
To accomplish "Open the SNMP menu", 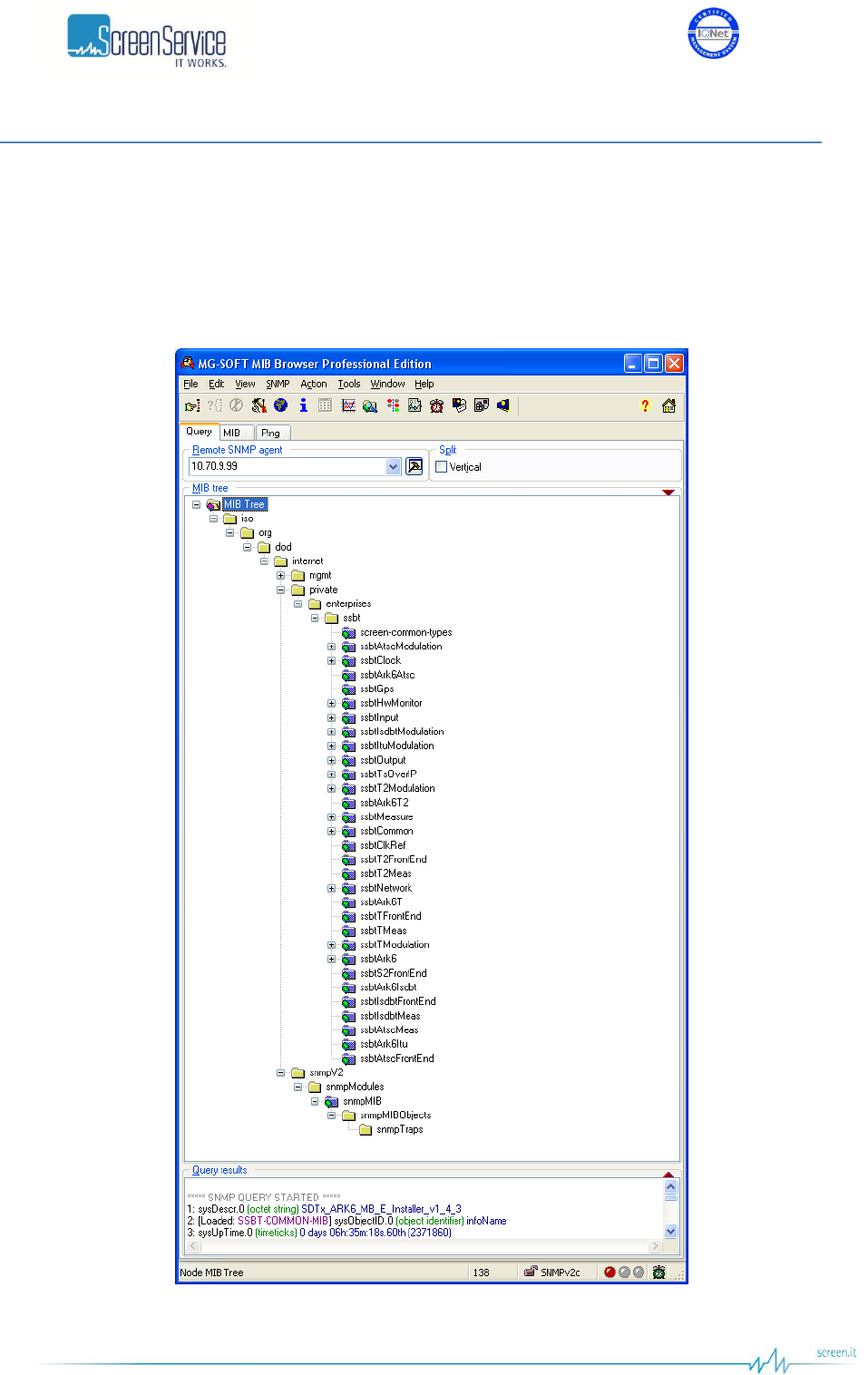I will (278, 384).
